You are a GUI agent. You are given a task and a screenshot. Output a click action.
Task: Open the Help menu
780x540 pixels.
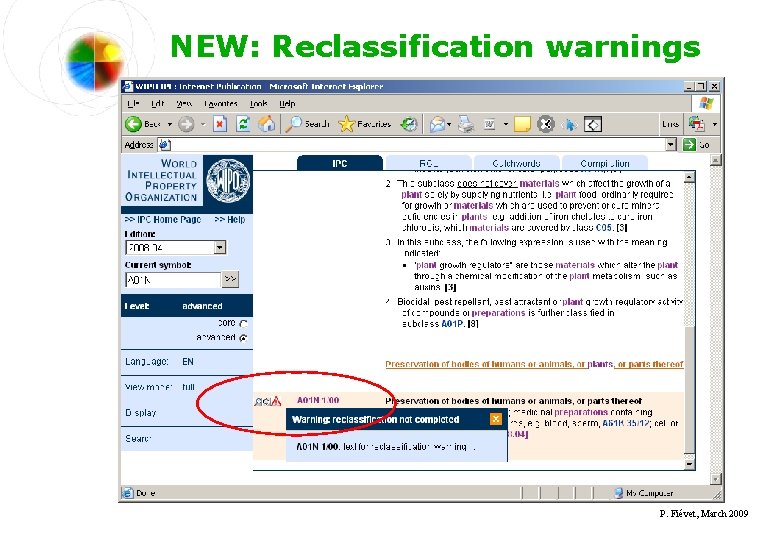(288, 104)
